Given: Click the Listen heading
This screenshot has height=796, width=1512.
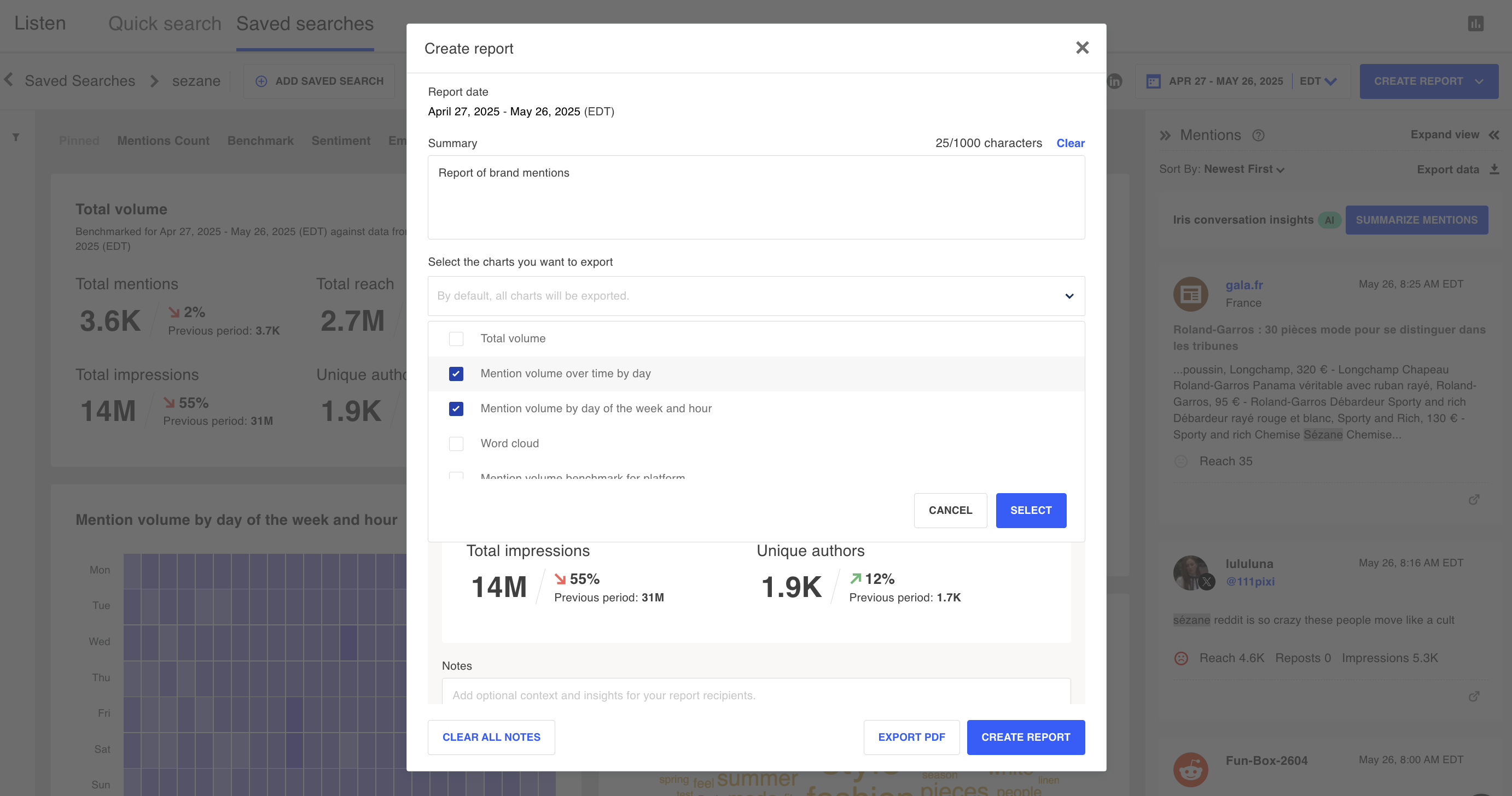Looking at the screenshot, I should tap(40, 24).
